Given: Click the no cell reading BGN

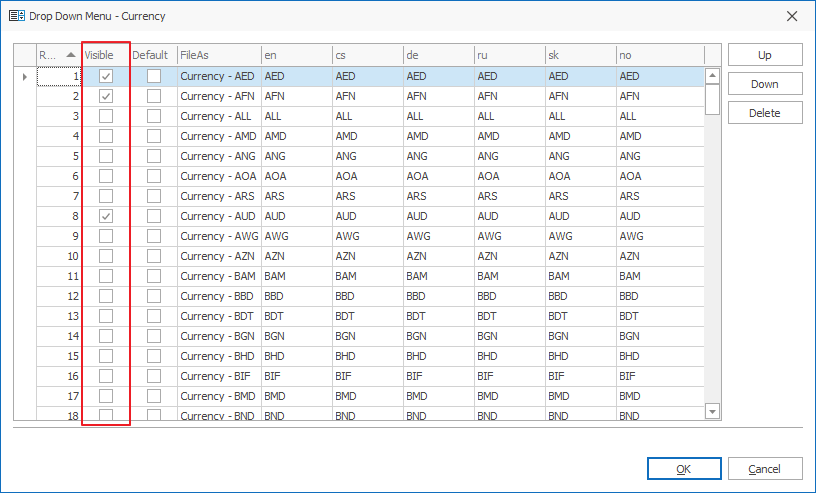Looking at the screenshot, I should [x=660, y=336].
